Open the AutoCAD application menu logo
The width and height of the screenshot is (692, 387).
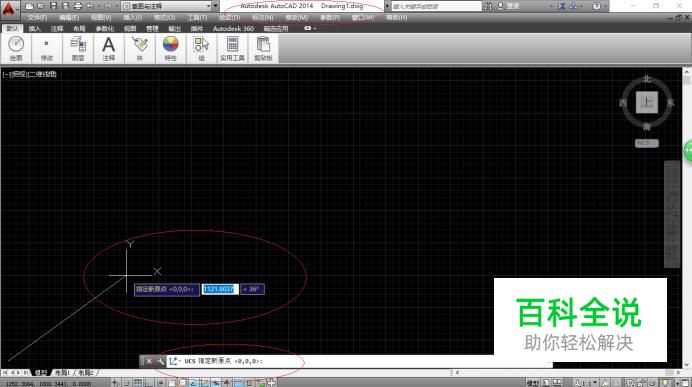click(x=9, y=9)
